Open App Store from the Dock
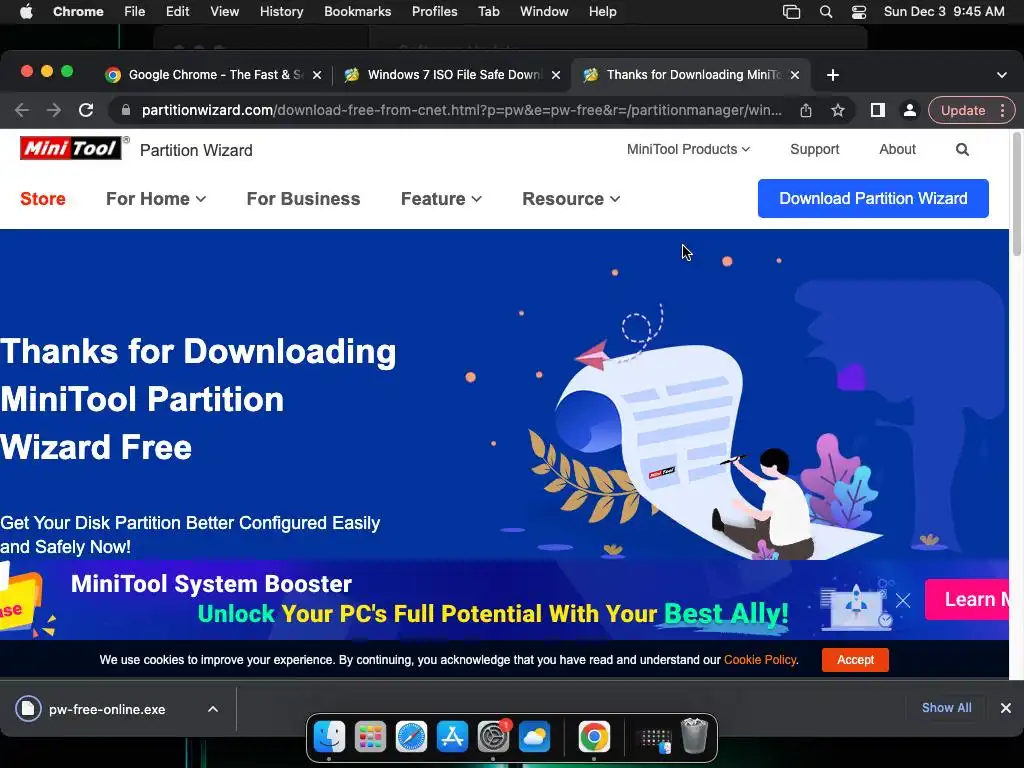Screen dimensions: 1024x768 coord(453,737)
